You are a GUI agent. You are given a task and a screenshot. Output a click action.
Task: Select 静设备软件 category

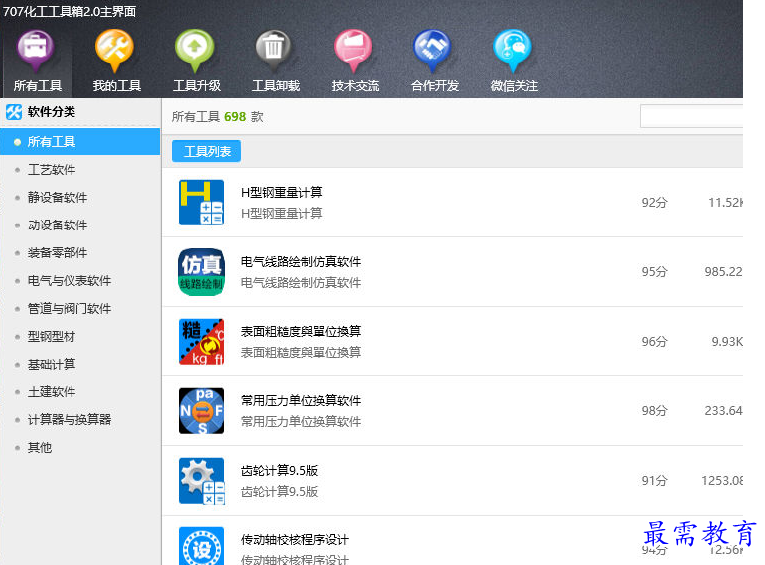pyautogui.click(x=58, y=198)
